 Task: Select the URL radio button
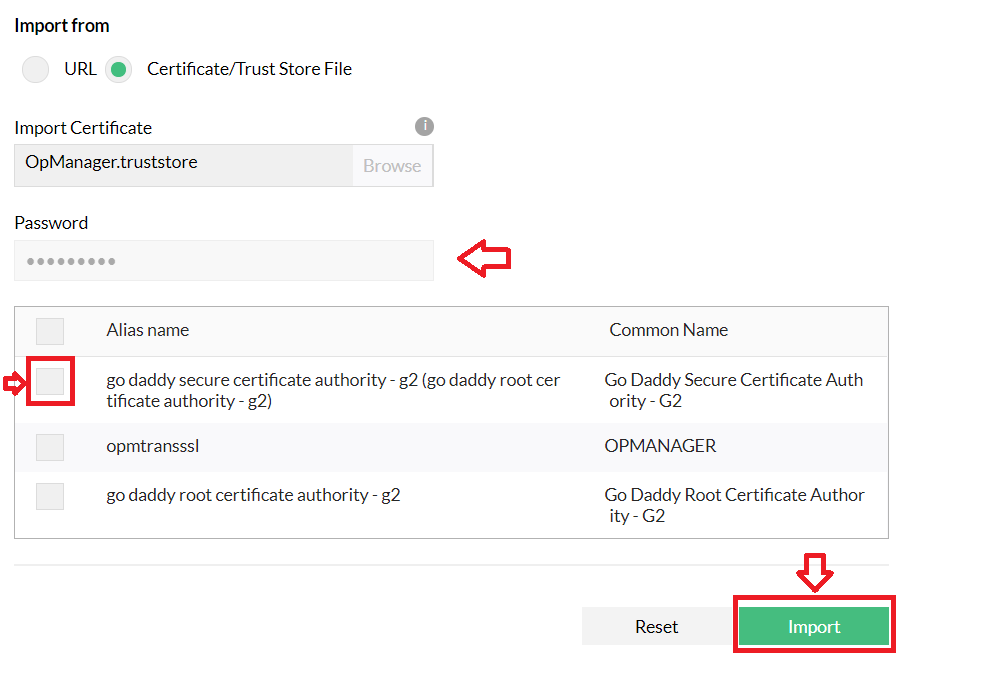tap(35, 69)
